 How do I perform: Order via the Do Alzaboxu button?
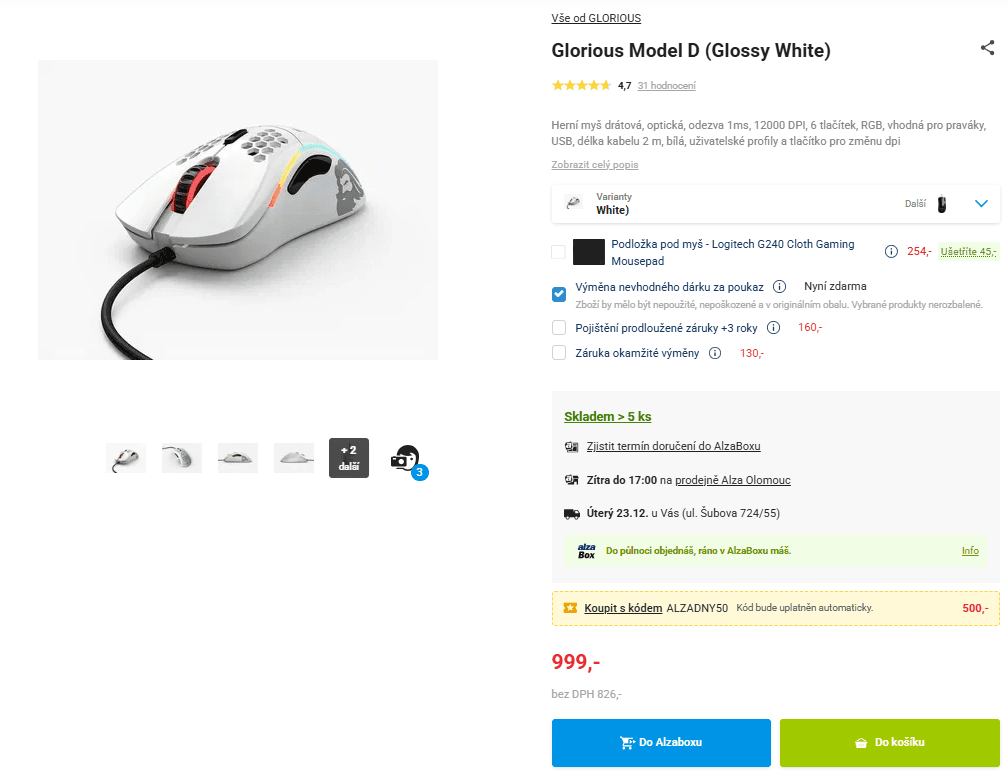[x=661, y=742]
